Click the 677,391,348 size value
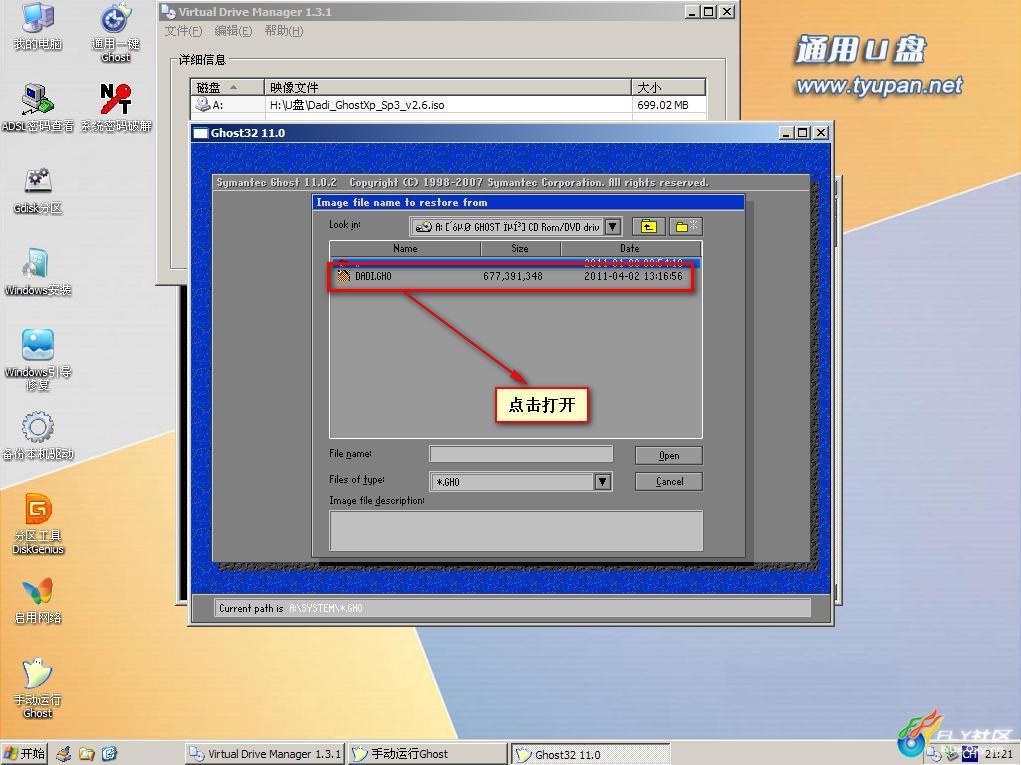1021x765 pixels. [x=512, y=276]
